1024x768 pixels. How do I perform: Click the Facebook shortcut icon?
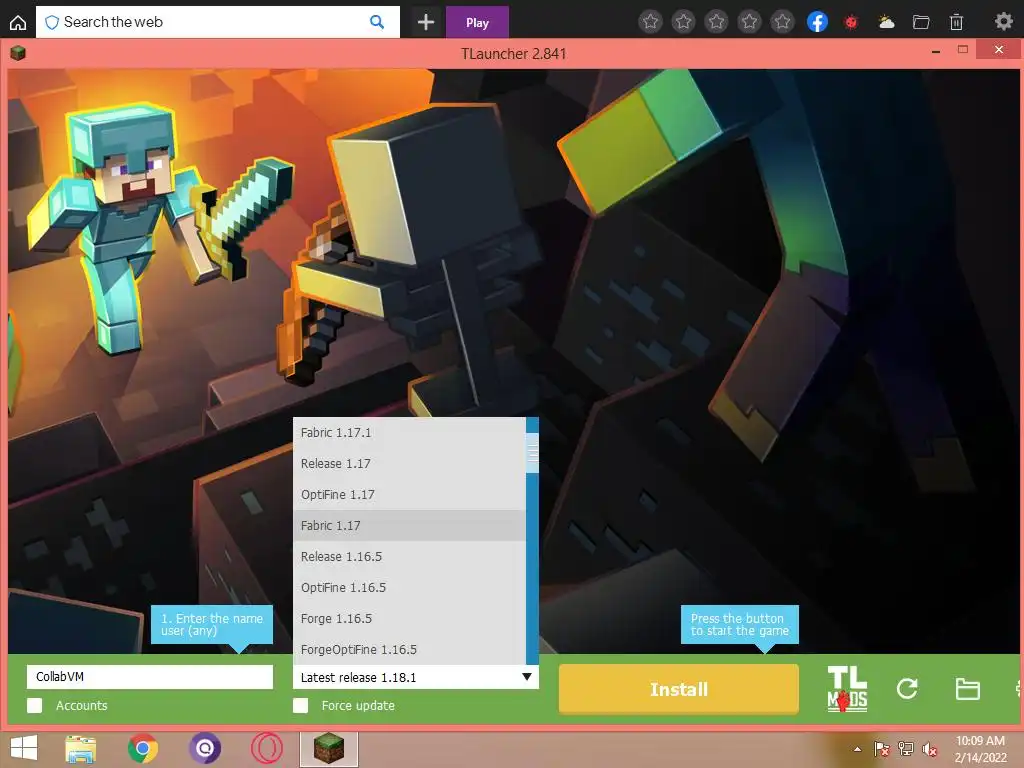(x=817, y=22)
